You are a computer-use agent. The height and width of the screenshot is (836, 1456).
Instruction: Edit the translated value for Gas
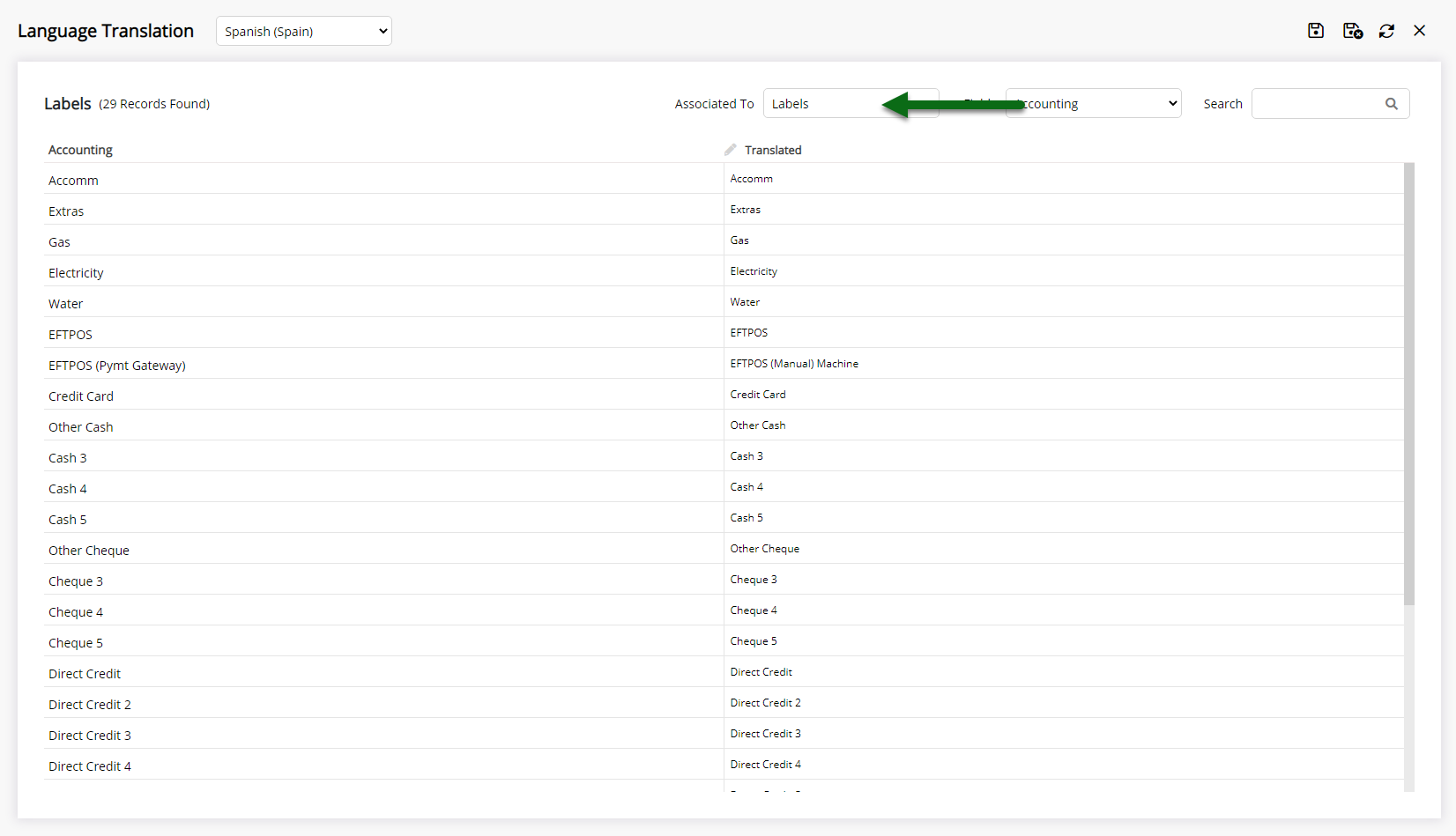(1064, 240)
